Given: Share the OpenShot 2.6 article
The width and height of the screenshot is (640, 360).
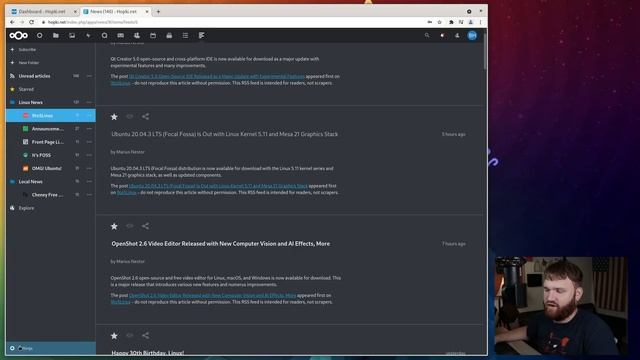Looking at the screenshot, I should point(145,226).
